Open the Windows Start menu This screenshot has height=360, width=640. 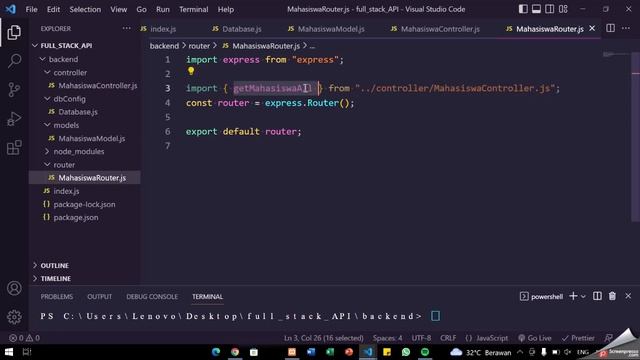click(9, 352)
